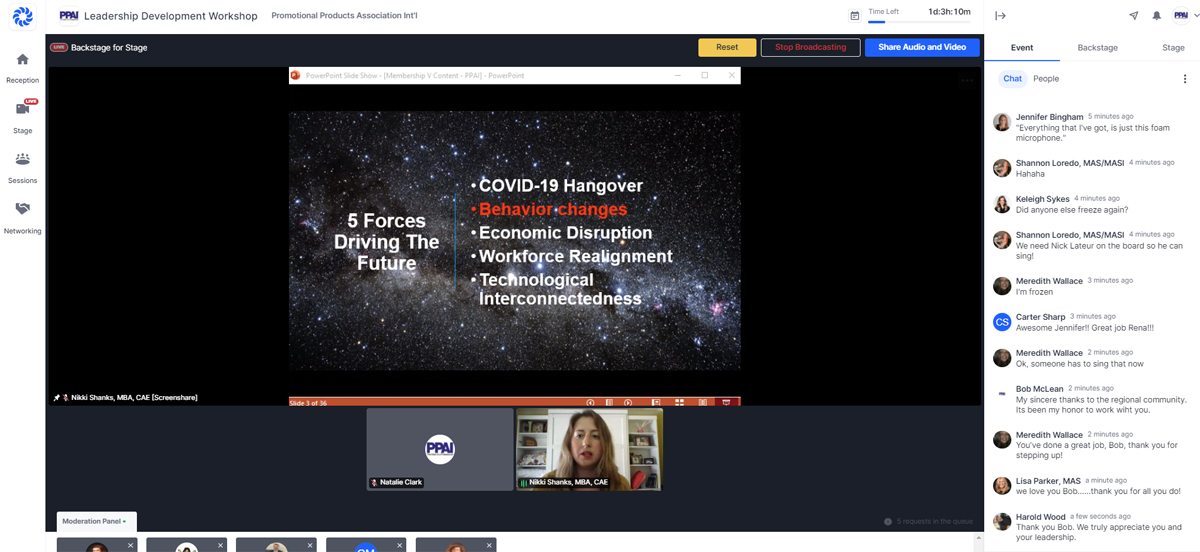Collapse the right side panel
This screenshot has width=1200, height=552.
[1000, 16]
